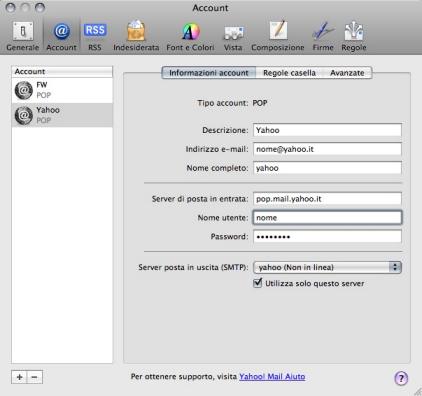Open help with the question mark button
The width and height of the screenshot is (422, 396).
pos(401,378)
